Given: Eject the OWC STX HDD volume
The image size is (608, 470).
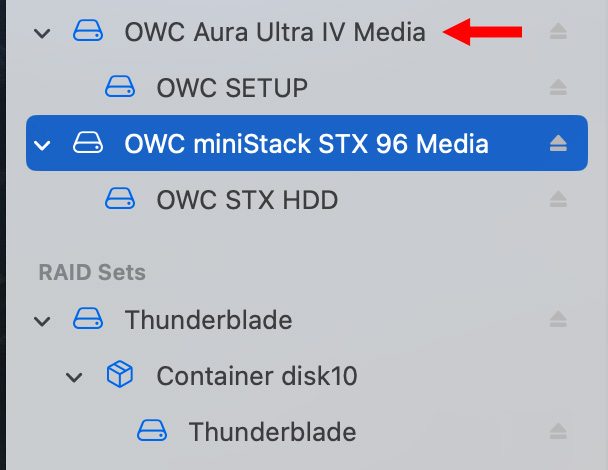Looking at the screenshot, I should [558, 201].
